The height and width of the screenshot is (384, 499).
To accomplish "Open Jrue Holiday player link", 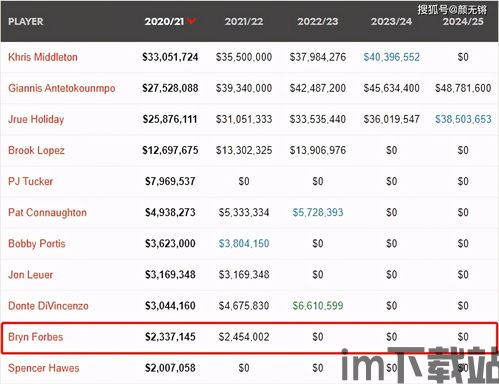I will [x=36, y=119].
